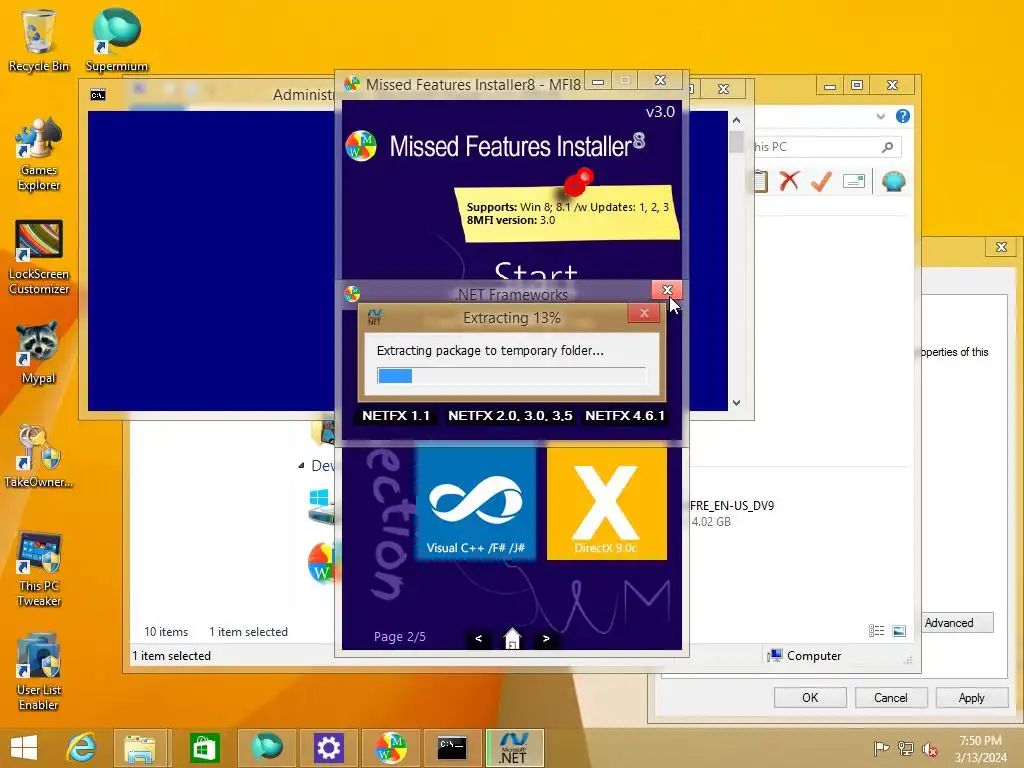
Task: Click the home icon in MFI8 installer
Action: 513,638
